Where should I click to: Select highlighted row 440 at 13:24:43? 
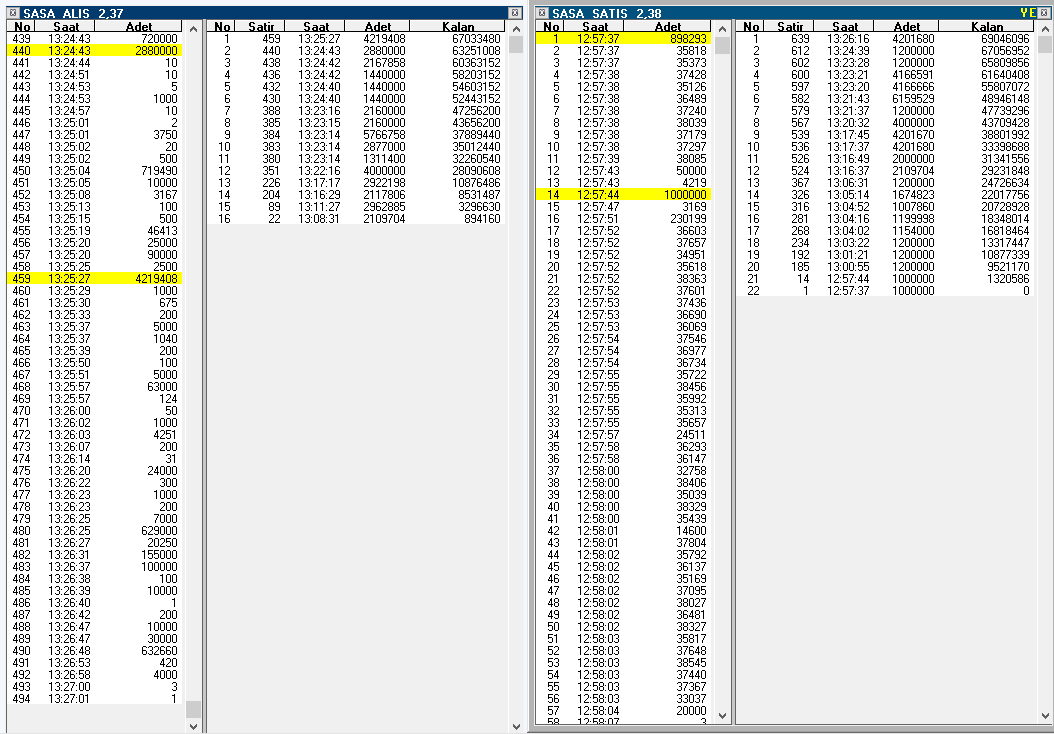click(95, 50)
